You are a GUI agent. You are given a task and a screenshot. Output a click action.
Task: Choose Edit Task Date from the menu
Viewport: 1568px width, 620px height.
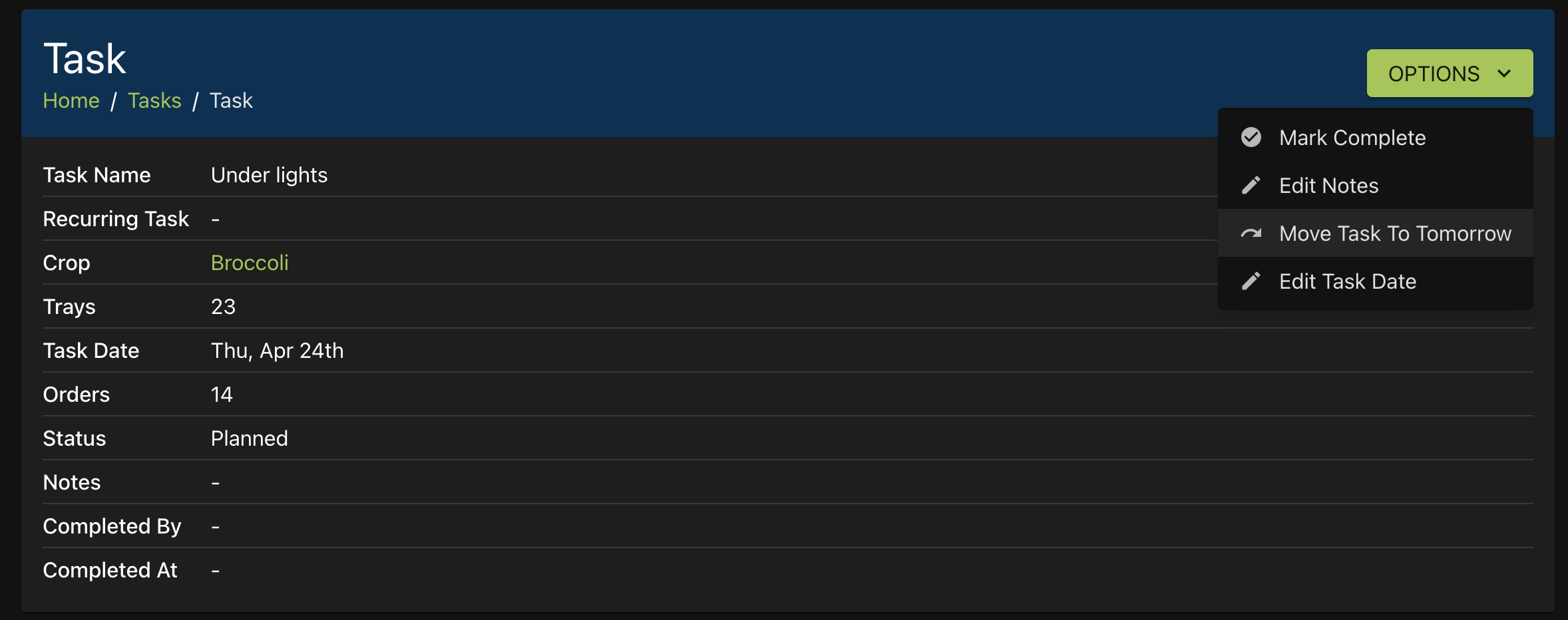coord(1347,281)
